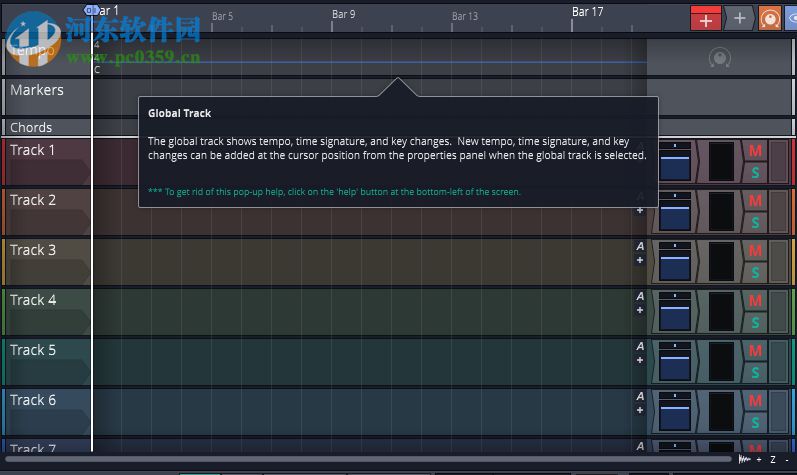797x475 pixels.
Task: Select the Track 1 header
Action: pyautogui.click(x=47, y=162)
